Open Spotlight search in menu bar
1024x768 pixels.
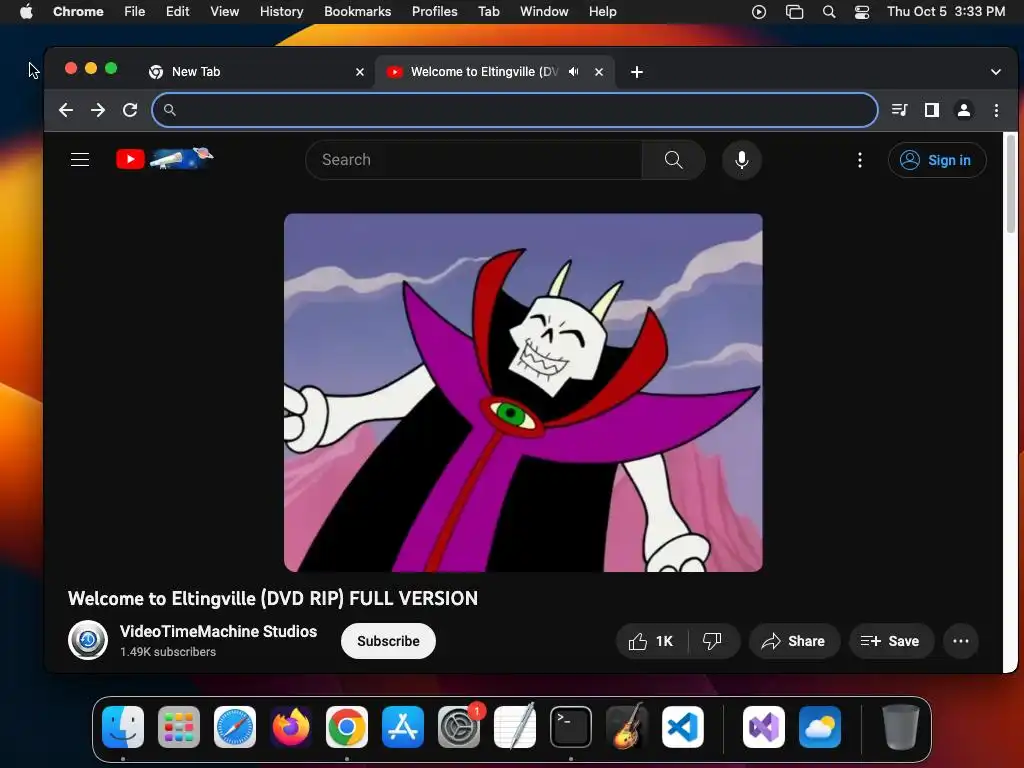tap(829, 12)
